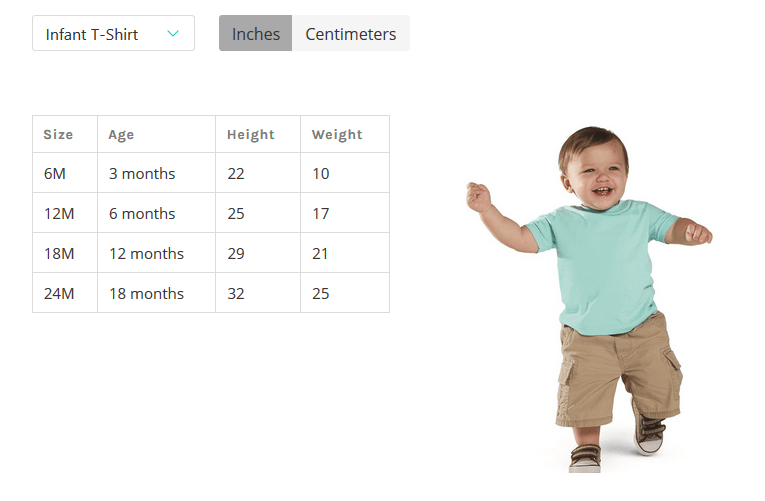Click weight value 17 cell

point(320,214)
